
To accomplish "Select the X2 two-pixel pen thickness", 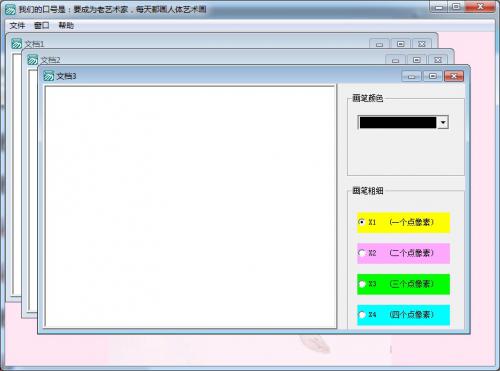I will click(x=403, y=253).
